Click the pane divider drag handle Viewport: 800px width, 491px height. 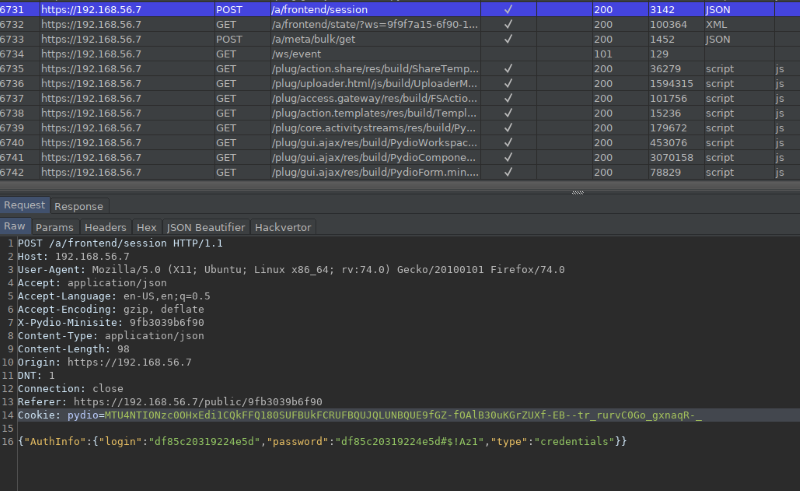(x=578, y=192)
